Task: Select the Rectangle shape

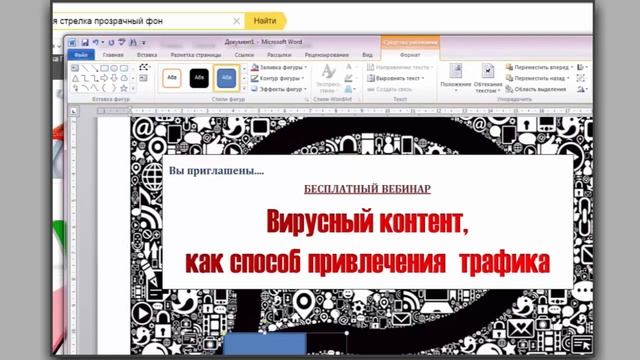Action: 104,68
